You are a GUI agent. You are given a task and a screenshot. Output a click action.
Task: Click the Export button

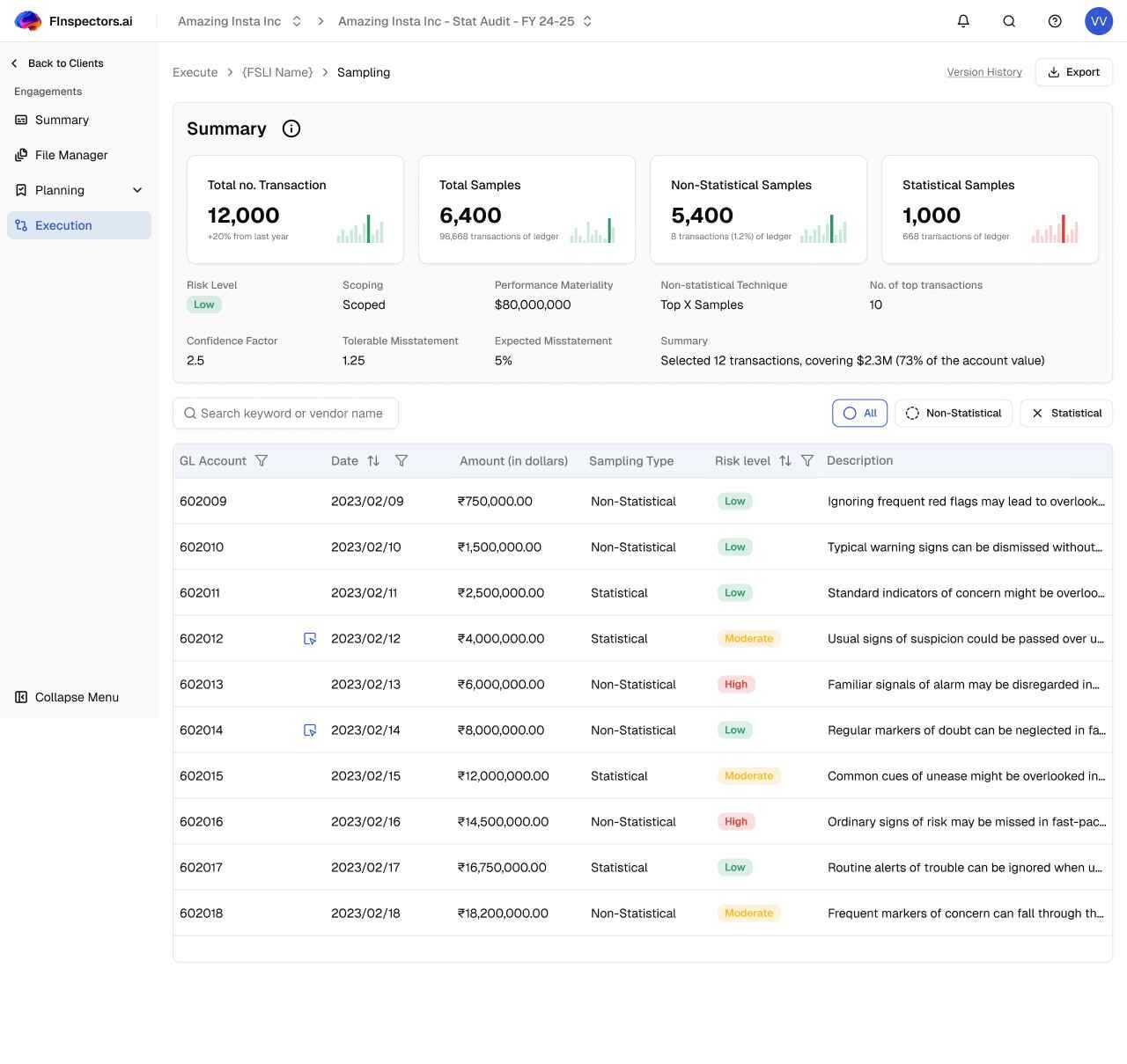1073,72
